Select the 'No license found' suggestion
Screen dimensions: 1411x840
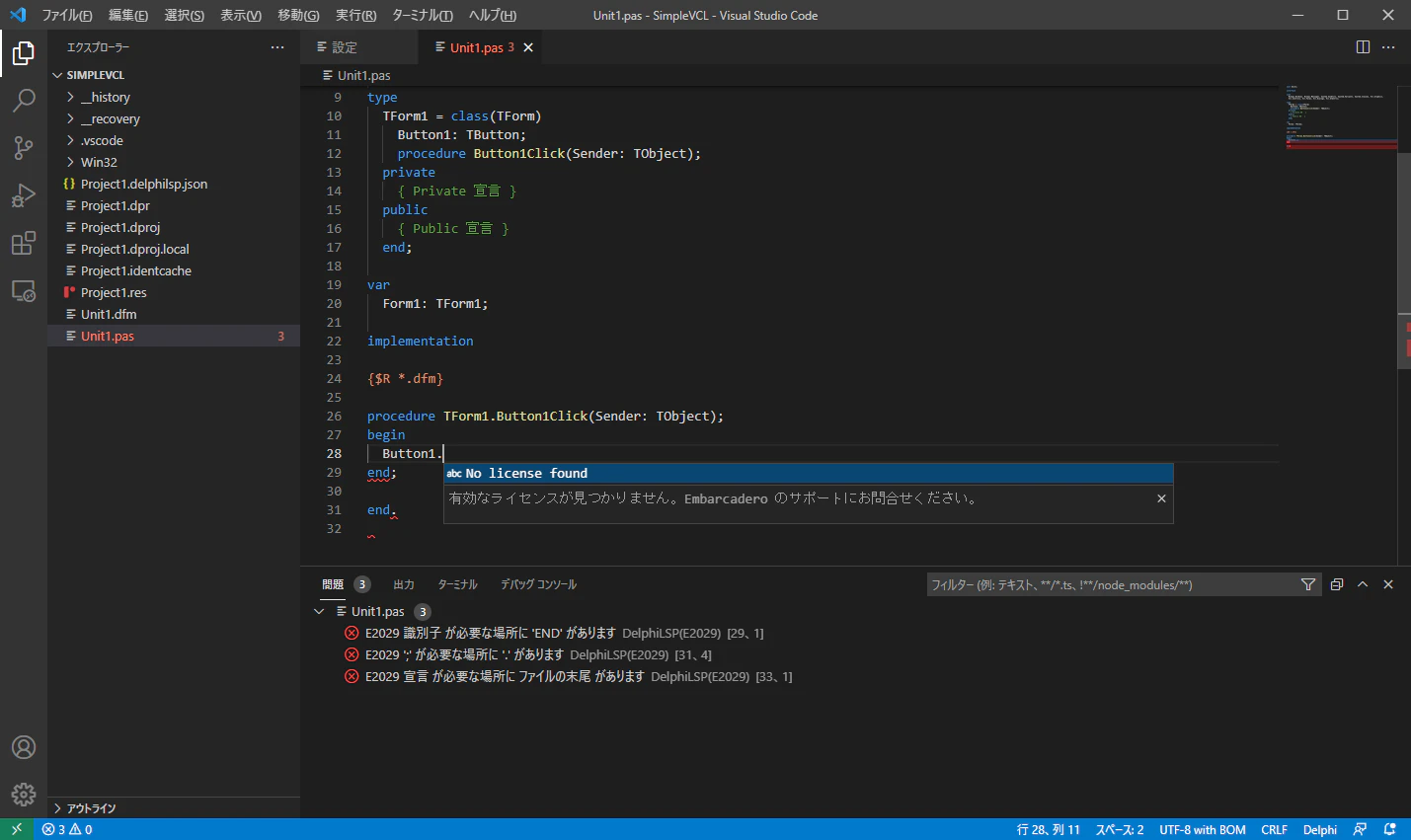pos(808,474)
